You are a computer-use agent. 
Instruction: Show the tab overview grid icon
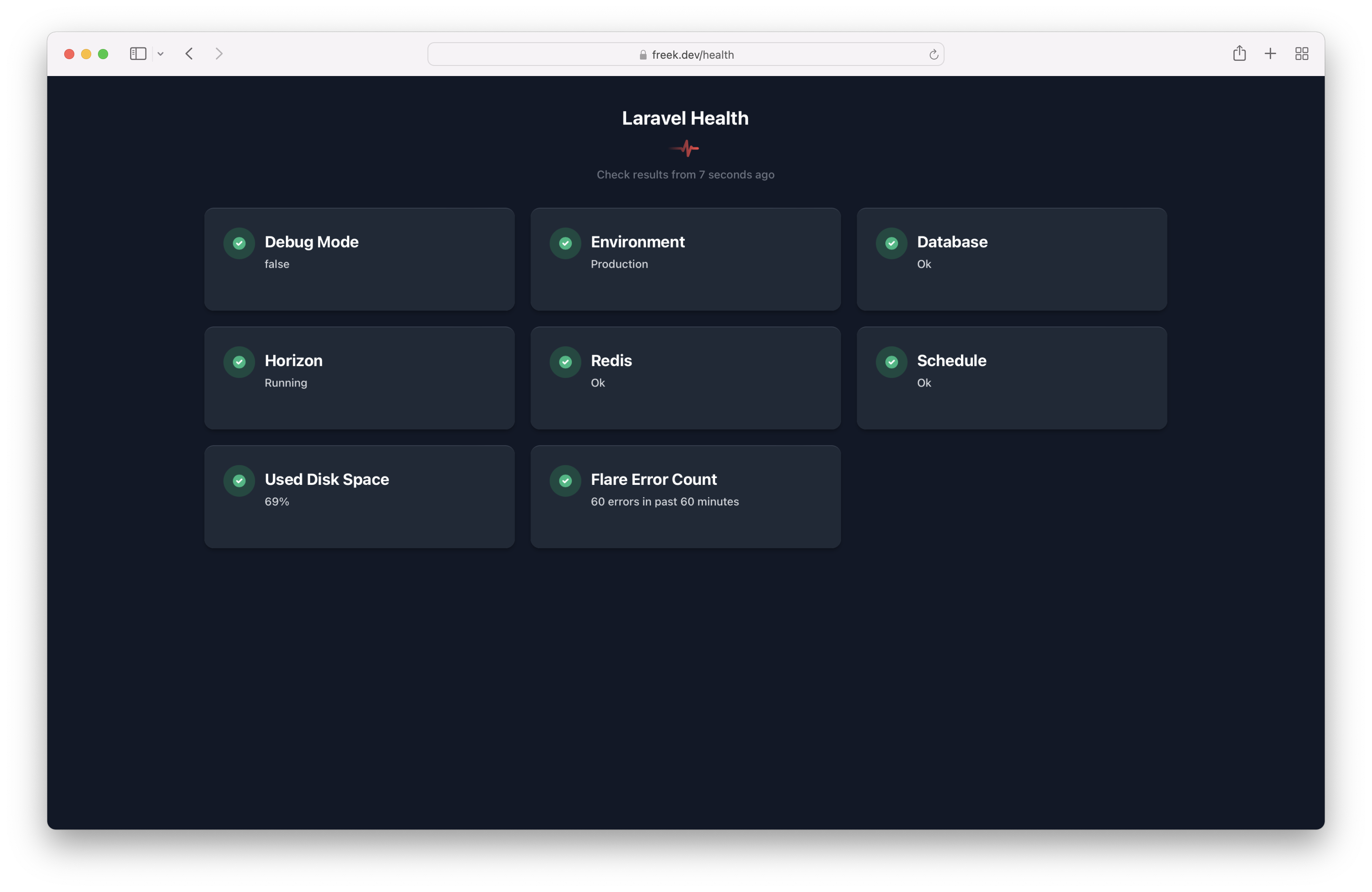[x=1302, y=54]
